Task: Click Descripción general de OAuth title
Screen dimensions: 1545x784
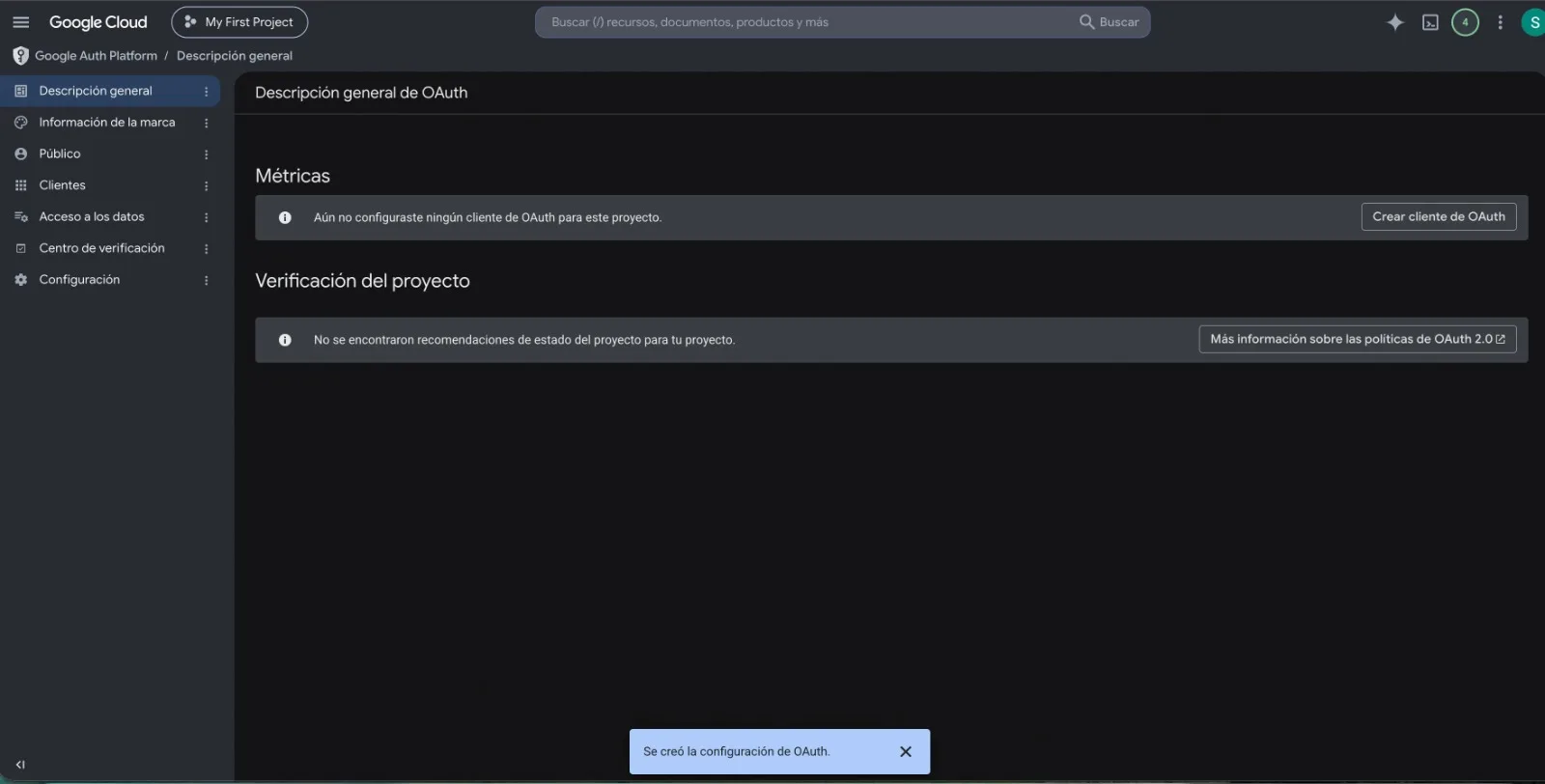Action: (361, 93)
